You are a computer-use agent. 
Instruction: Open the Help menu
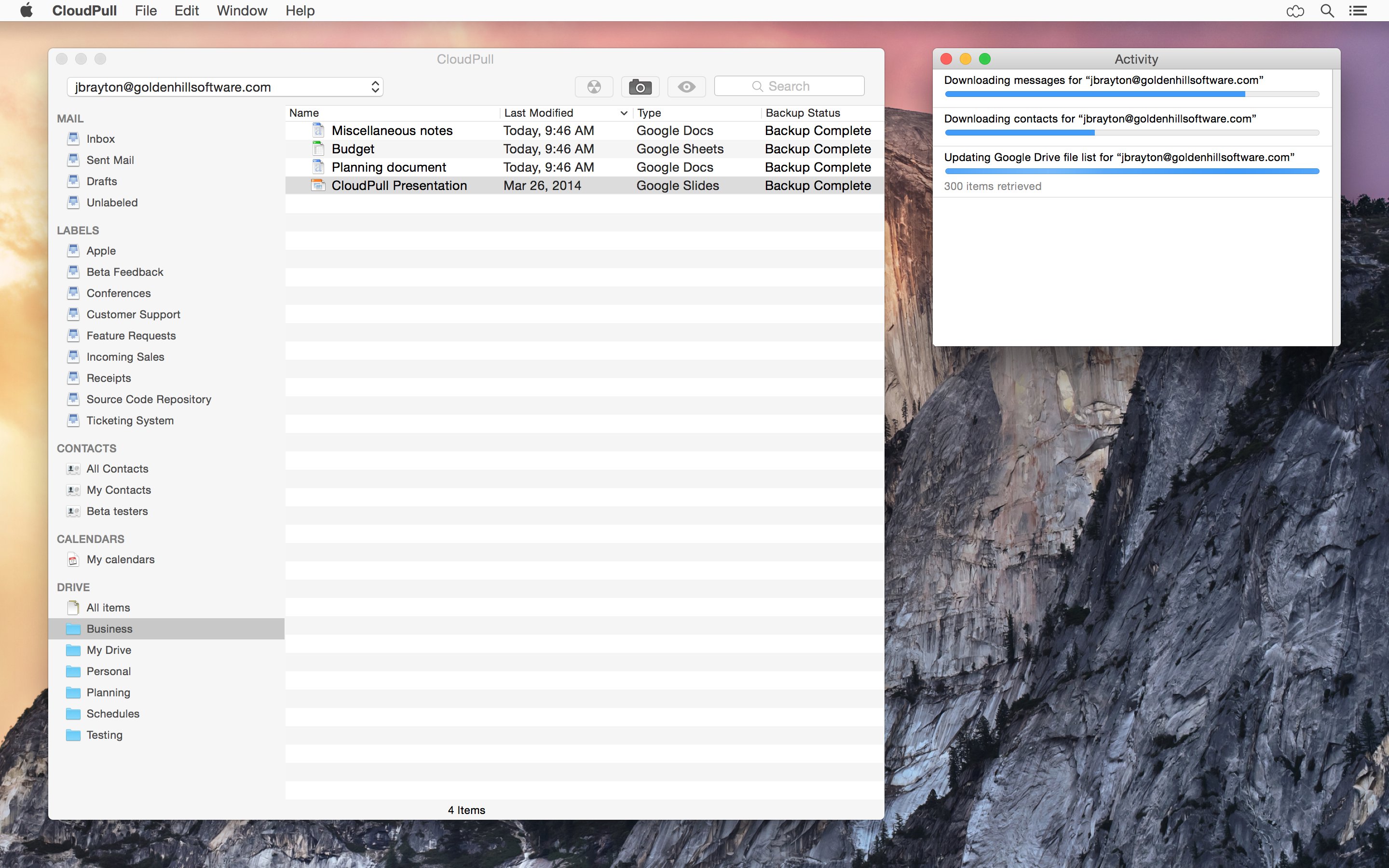pos(300,10)
